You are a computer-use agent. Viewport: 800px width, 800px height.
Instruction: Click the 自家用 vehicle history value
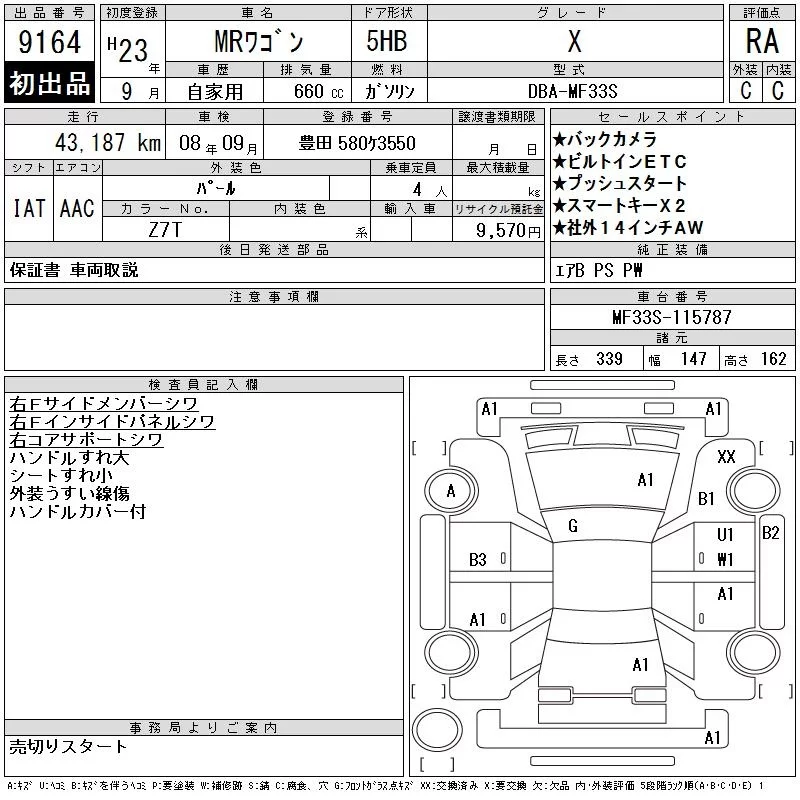[215, 92]
